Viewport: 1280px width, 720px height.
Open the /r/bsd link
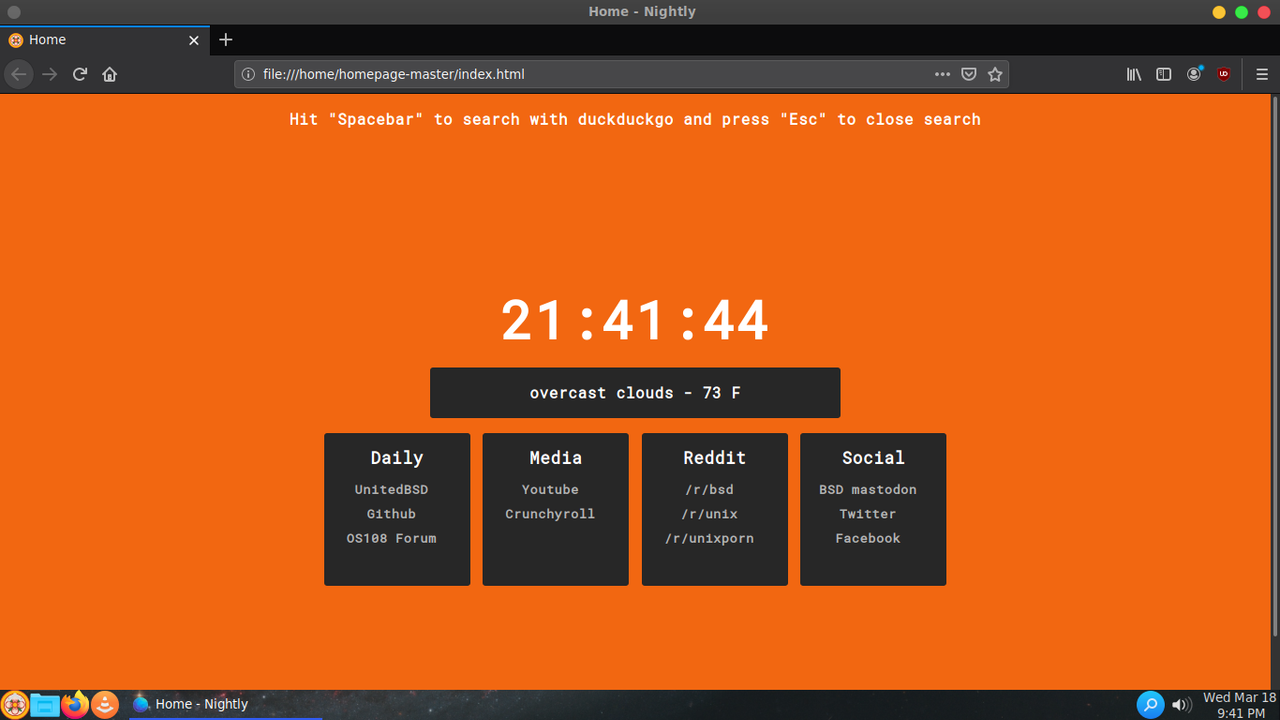(x=709, y=489)
